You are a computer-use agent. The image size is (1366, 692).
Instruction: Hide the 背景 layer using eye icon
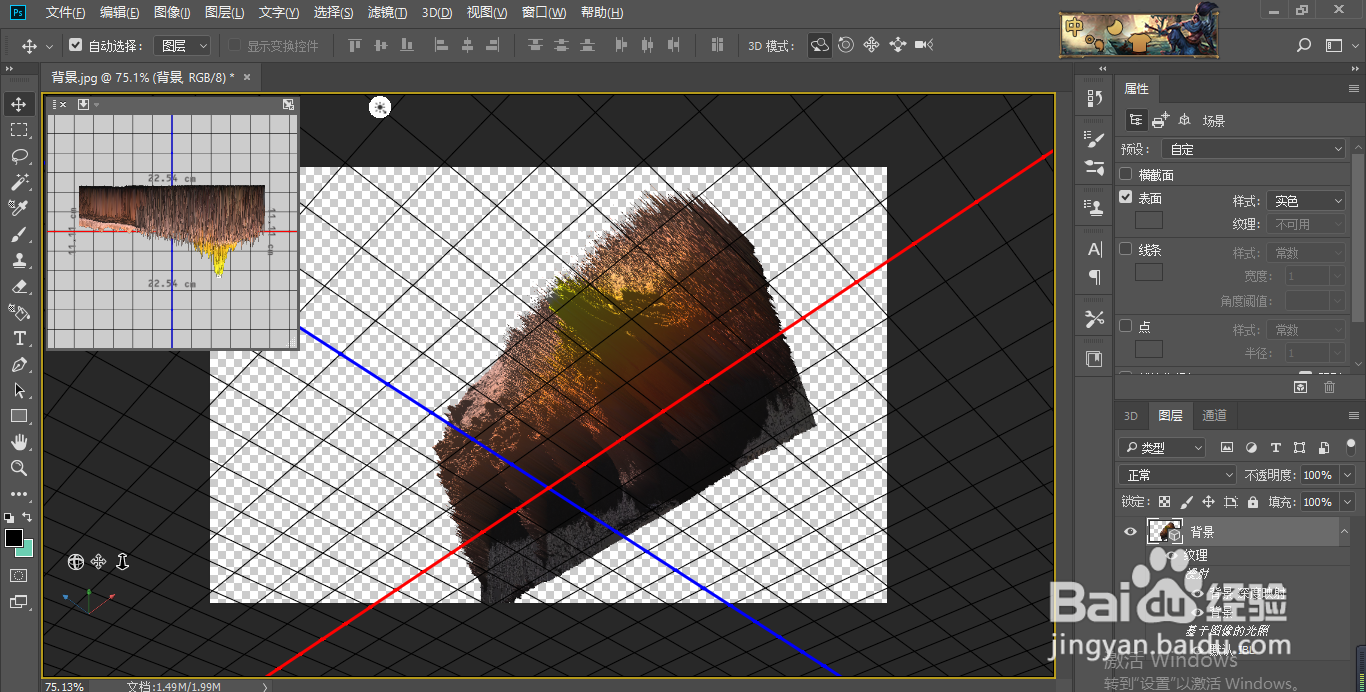point(1130,532)
